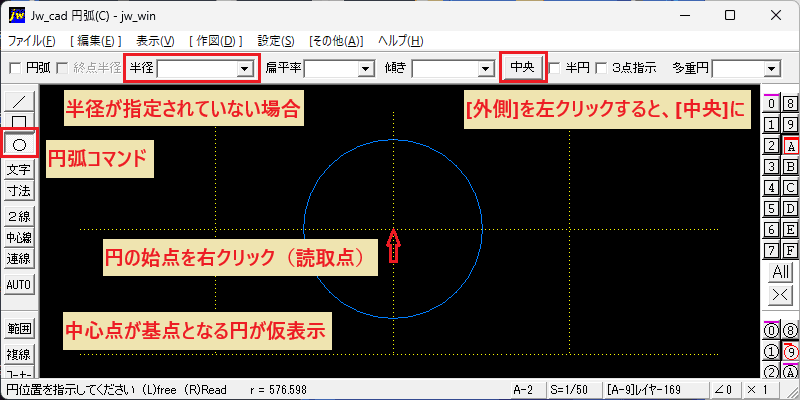Click layer button 0 in upper layer panel
This screenshot has width=800, height=400.
click(x=772, y=104)
